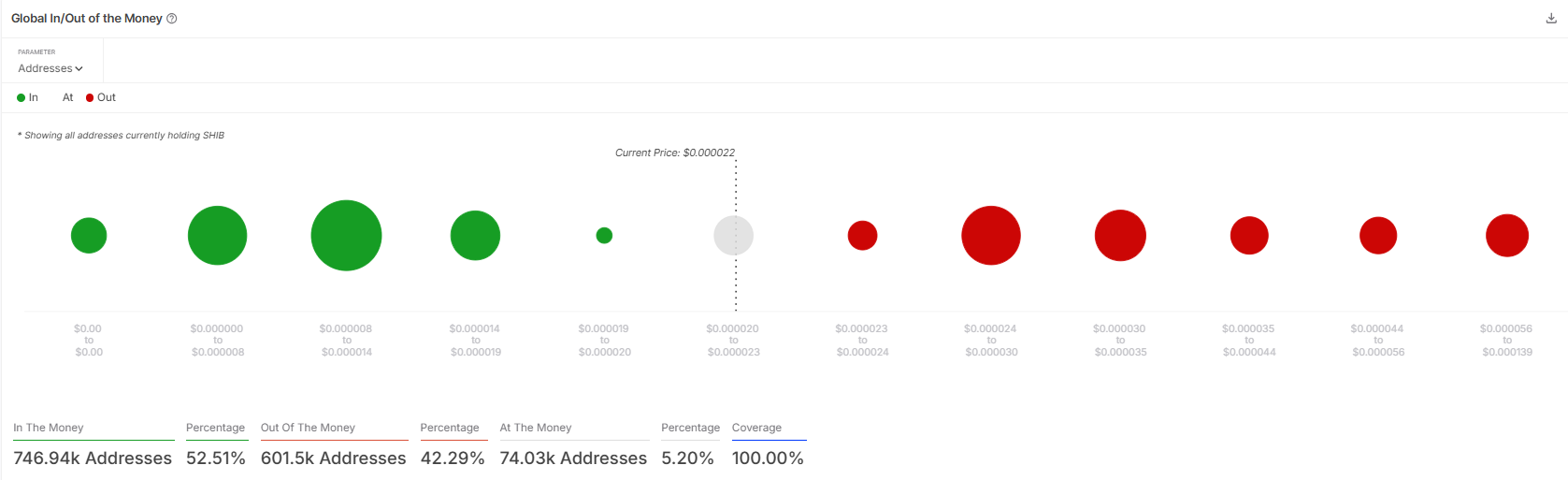Click the 74.03k Addresses value
1568x480 pixels.
[573, 458]
